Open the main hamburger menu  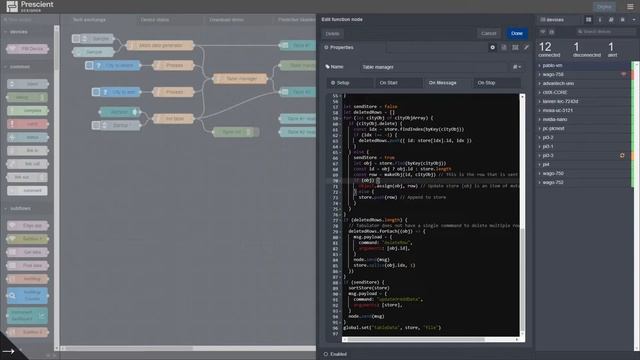630,7
